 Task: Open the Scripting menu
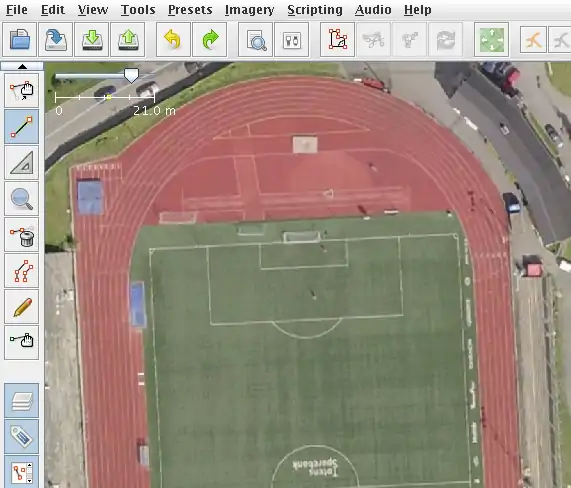[x=315, y=10]
